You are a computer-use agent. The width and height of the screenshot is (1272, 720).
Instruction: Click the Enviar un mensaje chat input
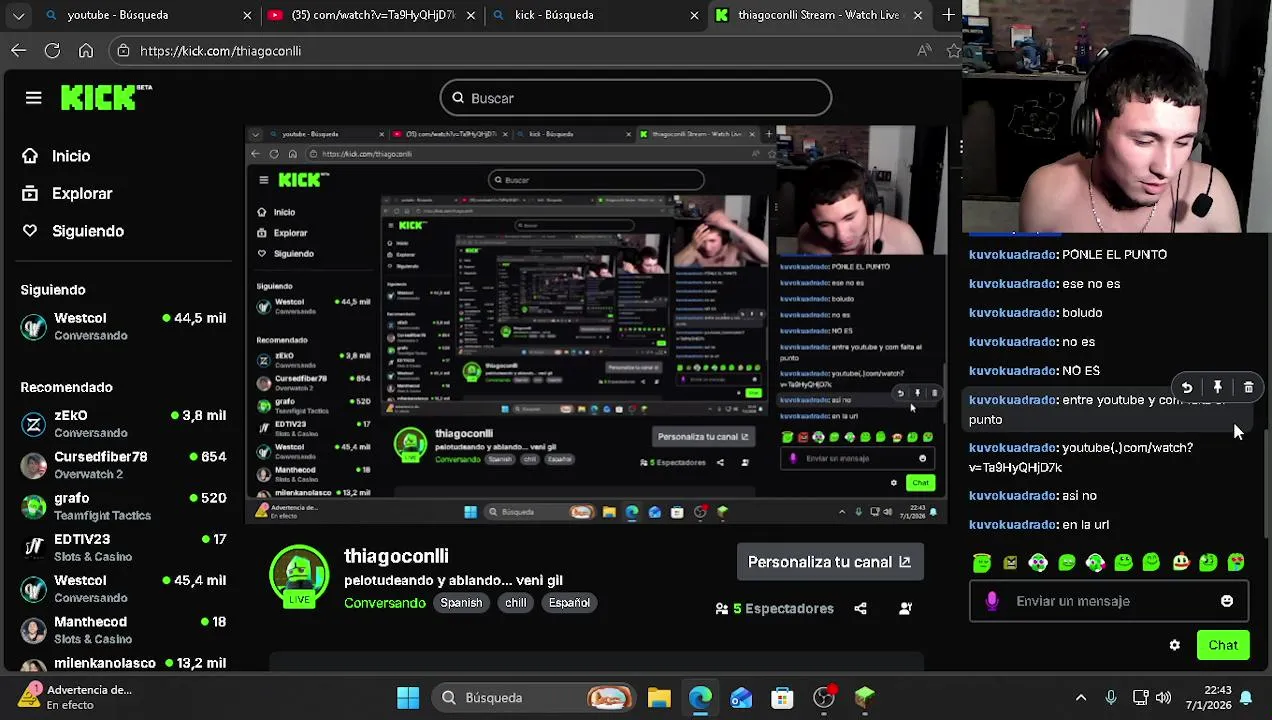coord(1108,601)
